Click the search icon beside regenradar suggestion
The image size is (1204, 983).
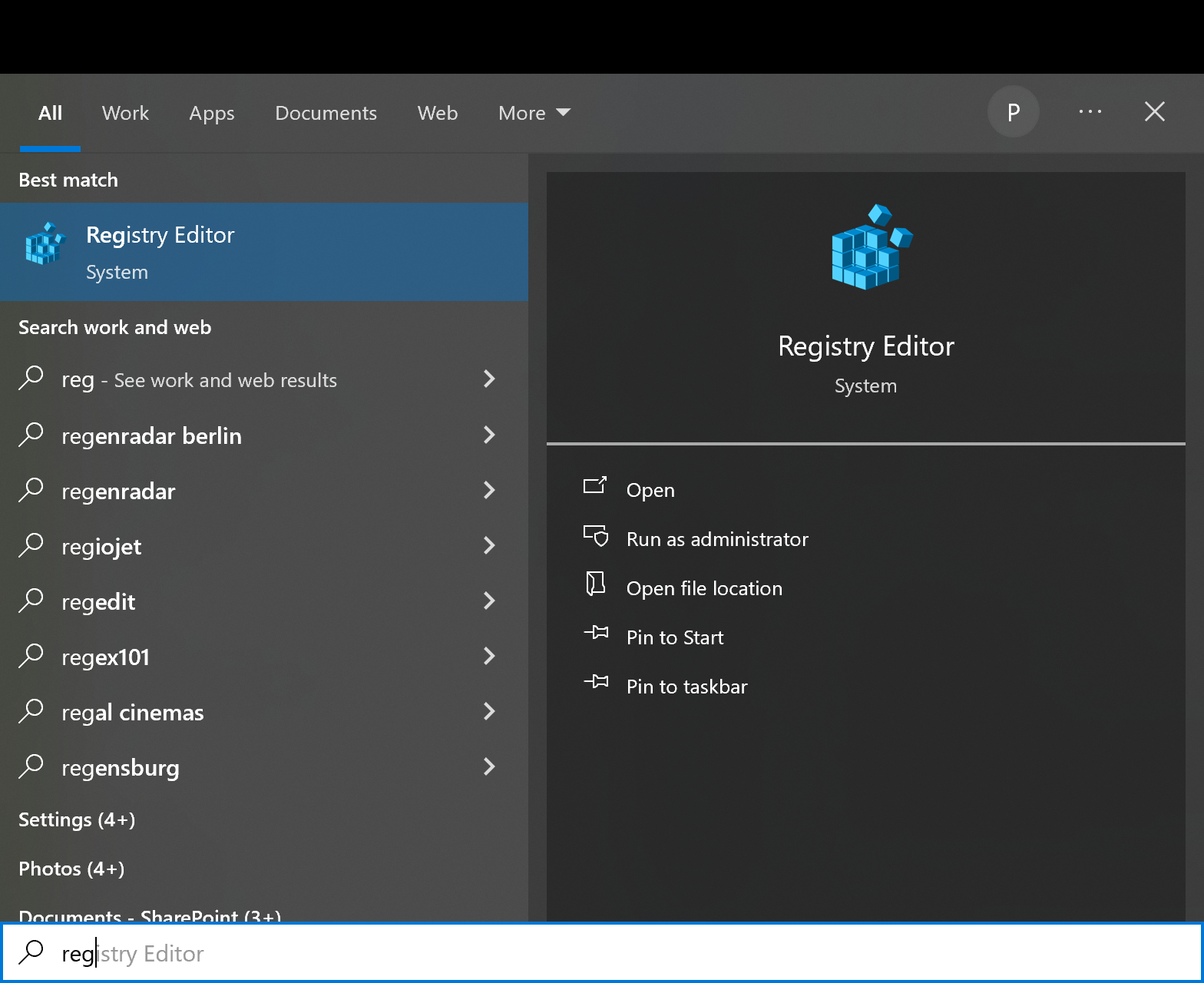click(31, 489)
